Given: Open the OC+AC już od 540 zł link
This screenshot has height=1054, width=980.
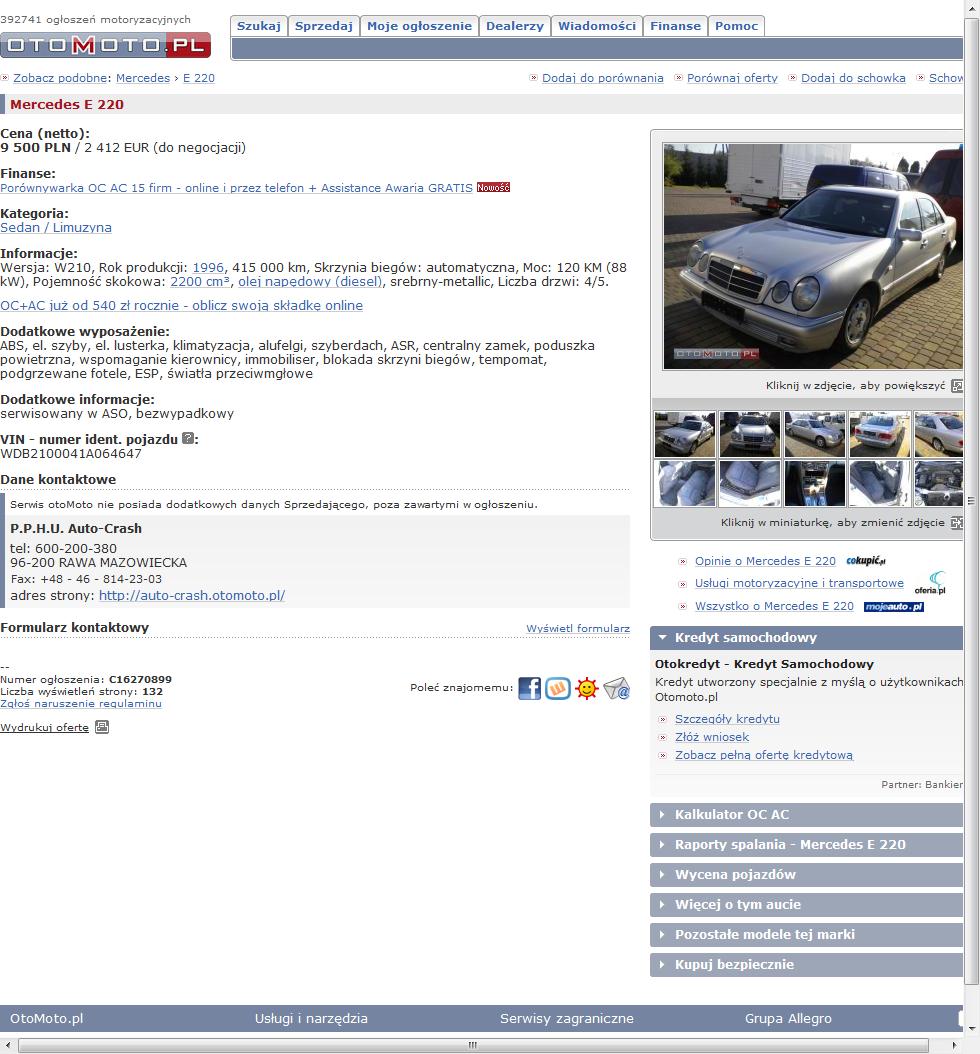Looking at the screenshot, I should [181, 305].
